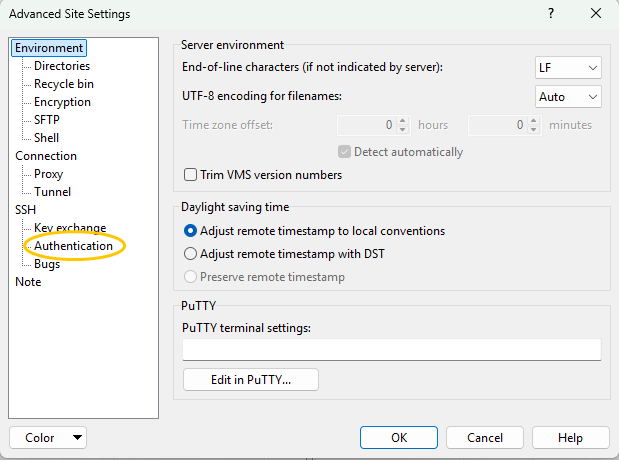Increase the time zone hours value
This screenshot has width=619, height=460.
[x=402, y=120]
